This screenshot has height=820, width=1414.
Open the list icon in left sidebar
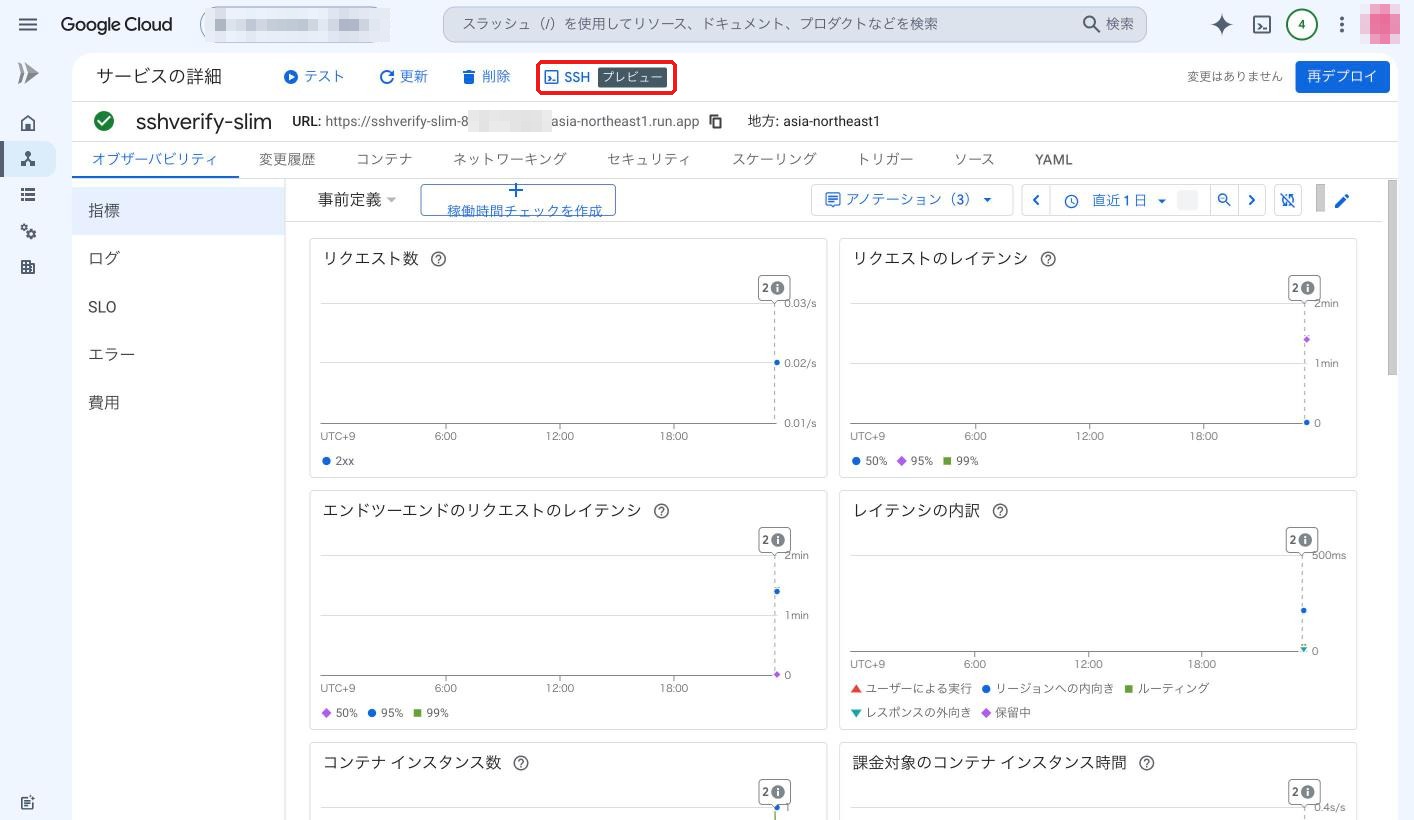pos(28,195)
